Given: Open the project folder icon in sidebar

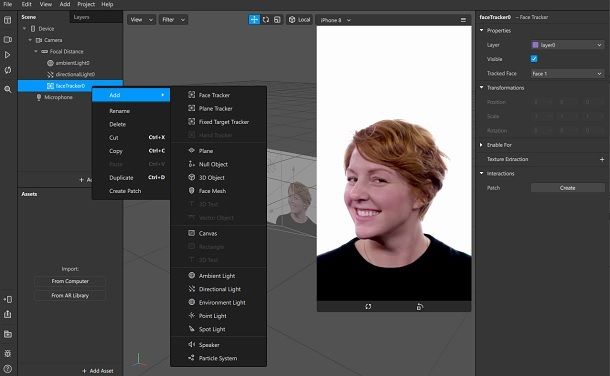Looking at the screenshot, I should point(7,334).
